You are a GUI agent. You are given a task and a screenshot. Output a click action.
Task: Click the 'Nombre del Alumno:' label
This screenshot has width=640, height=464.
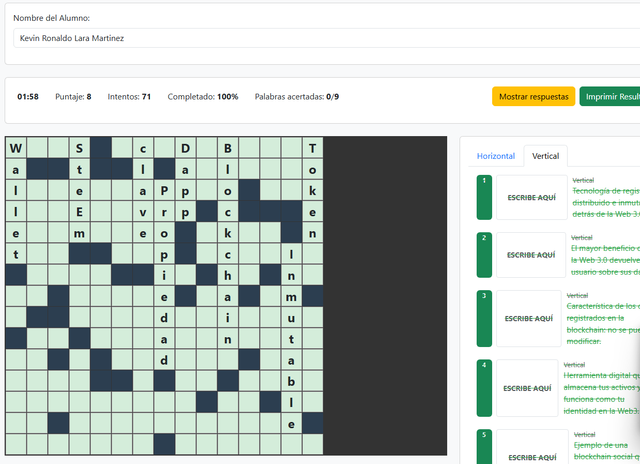click(x=51, y=18)
